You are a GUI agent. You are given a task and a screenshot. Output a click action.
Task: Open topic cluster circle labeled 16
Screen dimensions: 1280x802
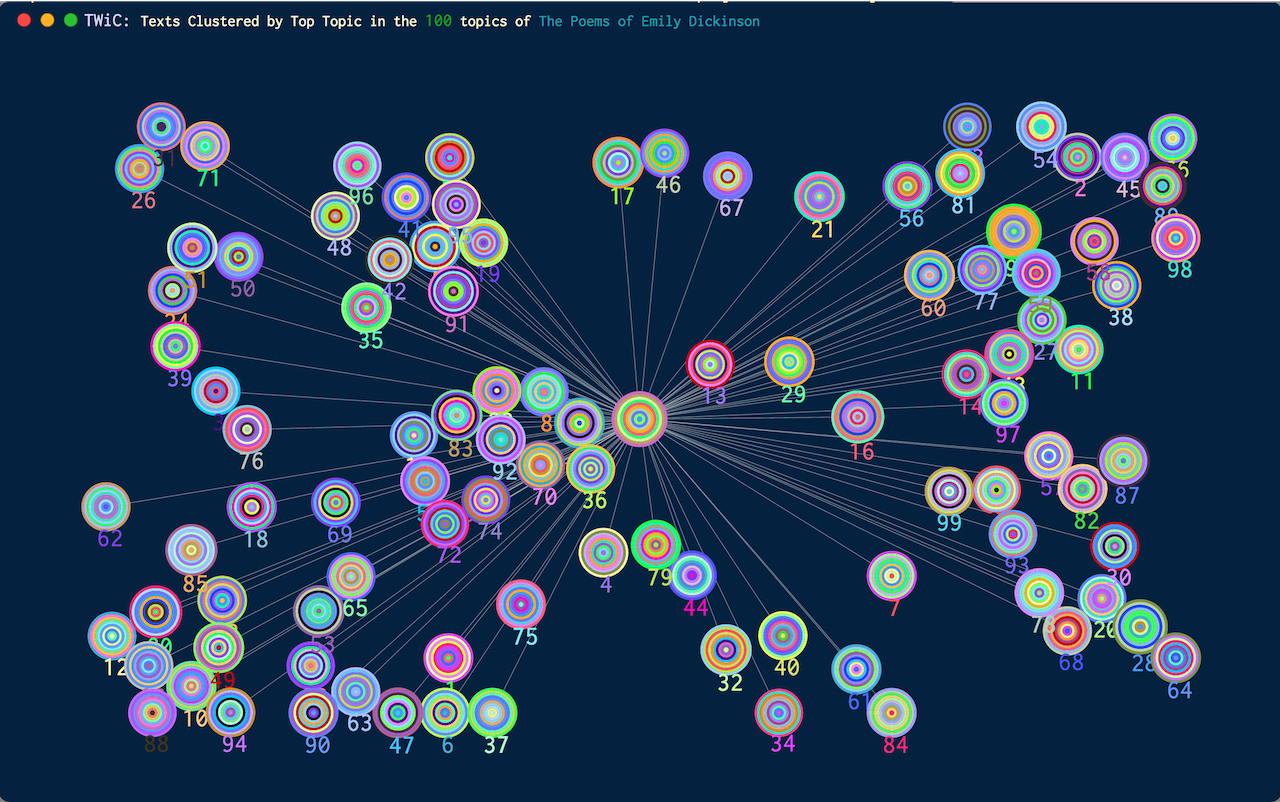(x=858, y=416)
